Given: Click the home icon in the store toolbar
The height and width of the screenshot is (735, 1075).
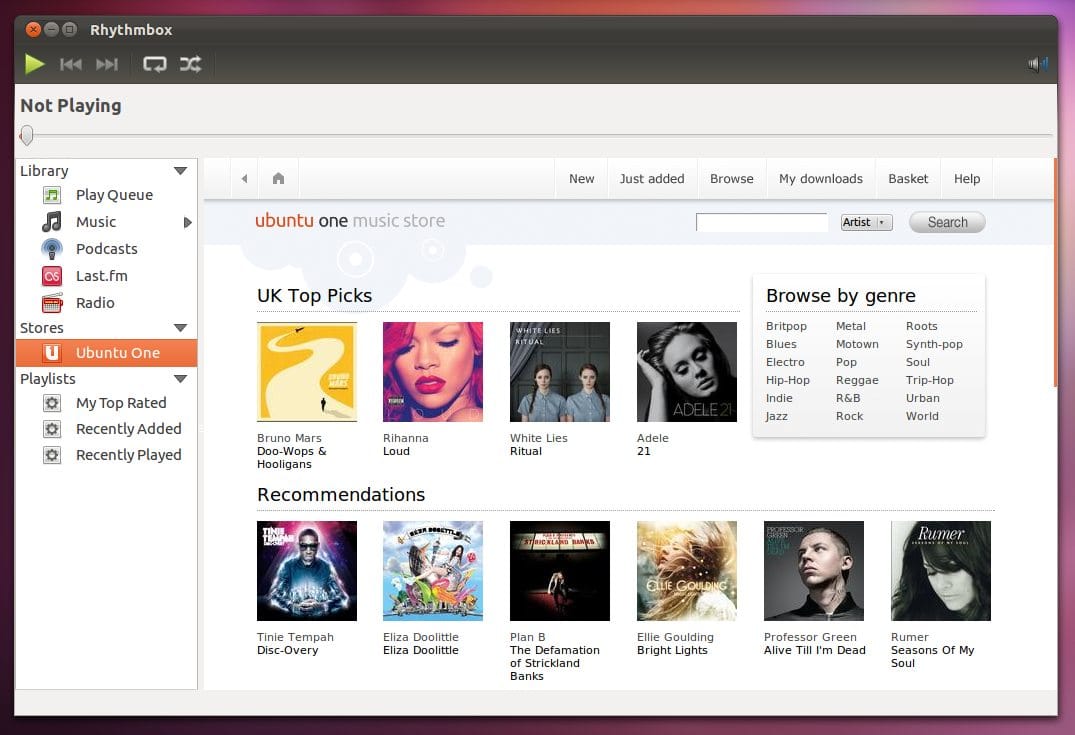Looking at the screenshot, I should tap(277, 177).
